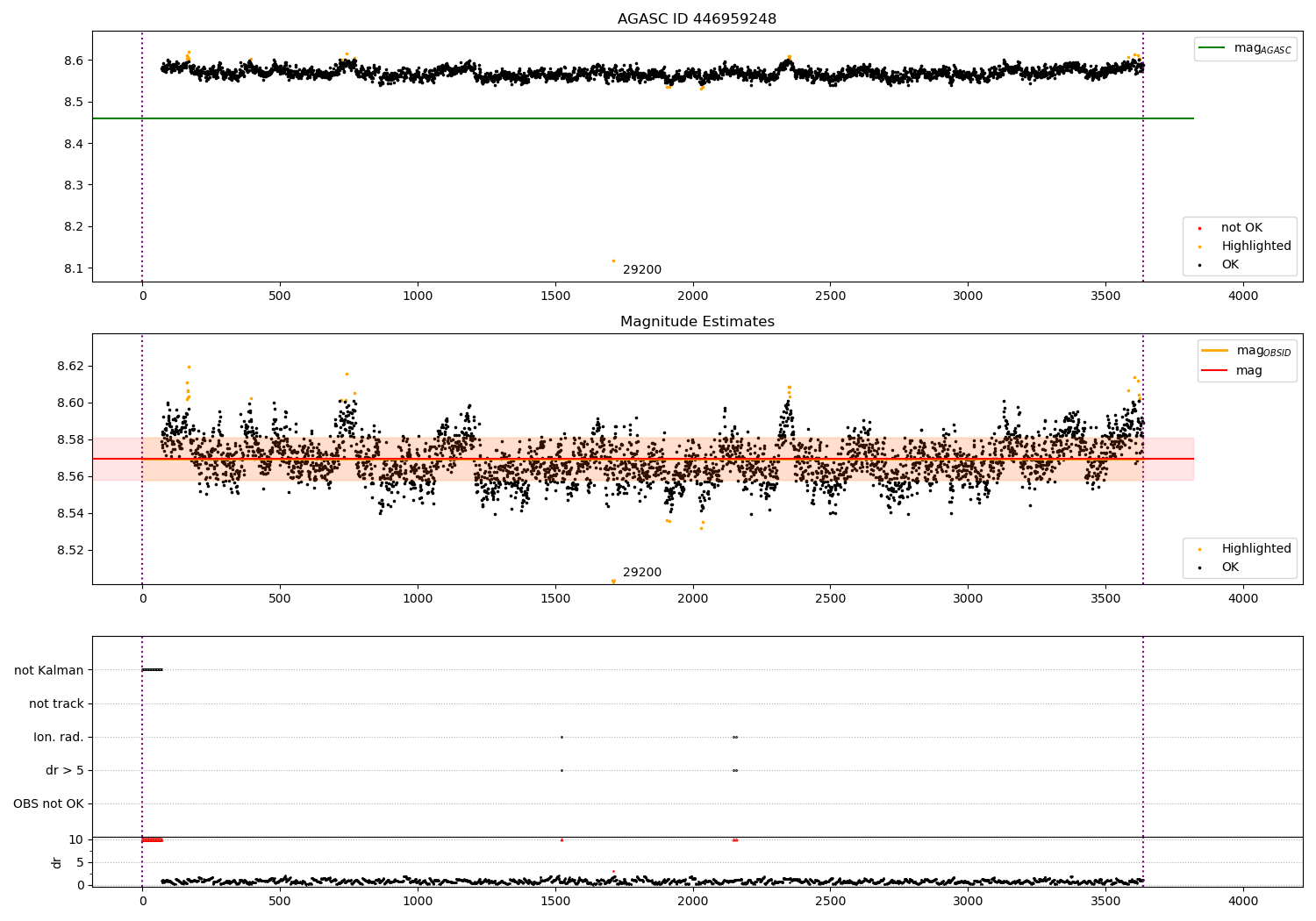Click the '8.52' tick on middle plot y-axis
1316x921 pixels.
pos(70,551)
